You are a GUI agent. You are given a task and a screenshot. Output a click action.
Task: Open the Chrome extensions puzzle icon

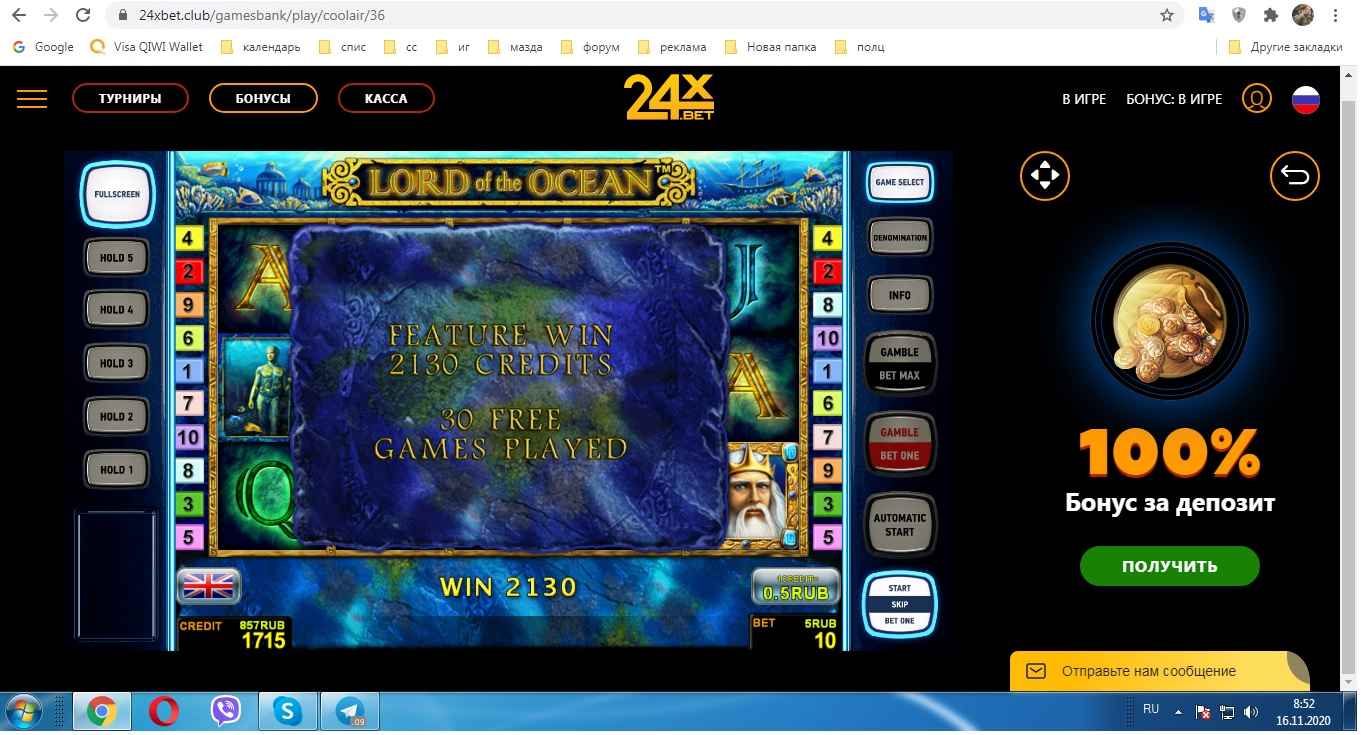[x=1271, y=16]
